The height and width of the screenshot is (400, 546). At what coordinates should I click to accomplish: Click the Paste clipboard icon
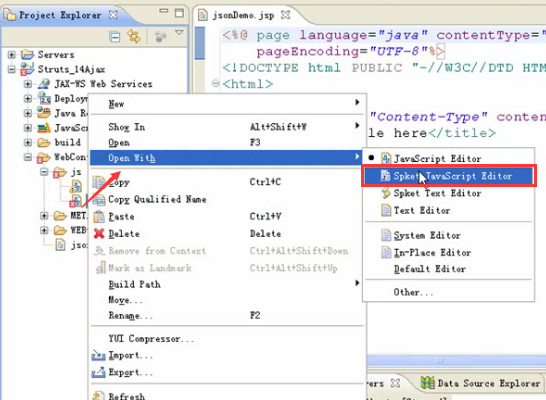pos(99,216)
